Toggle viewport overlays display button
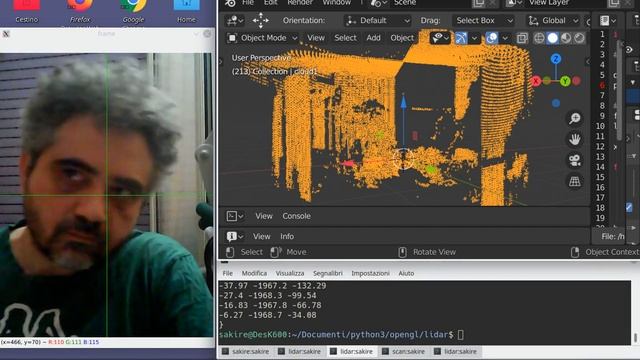 click(x=492, y=38)
